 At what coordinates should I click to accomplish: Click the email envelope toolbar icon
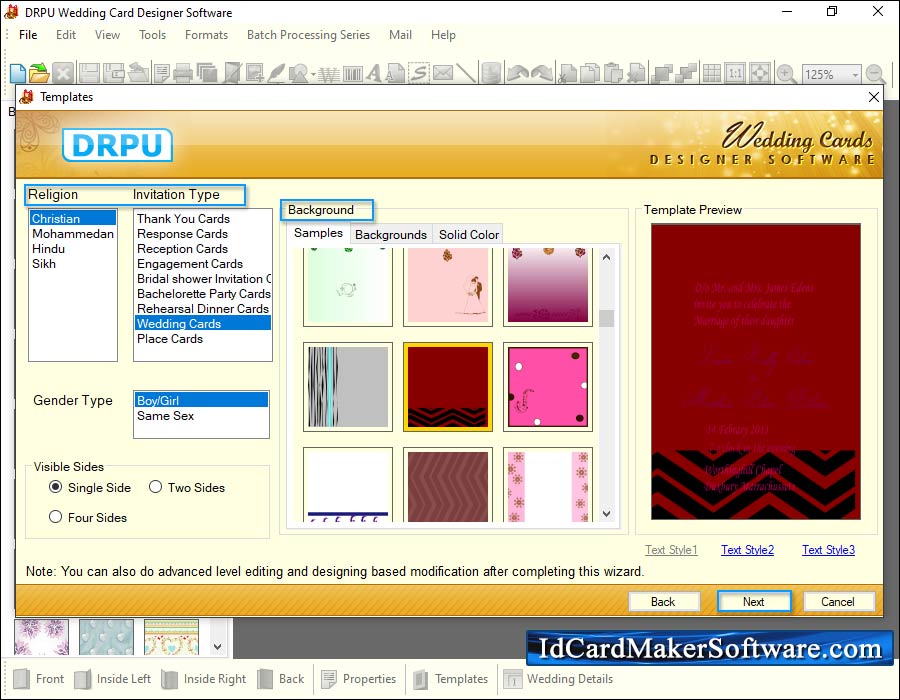tap(443, 73)
